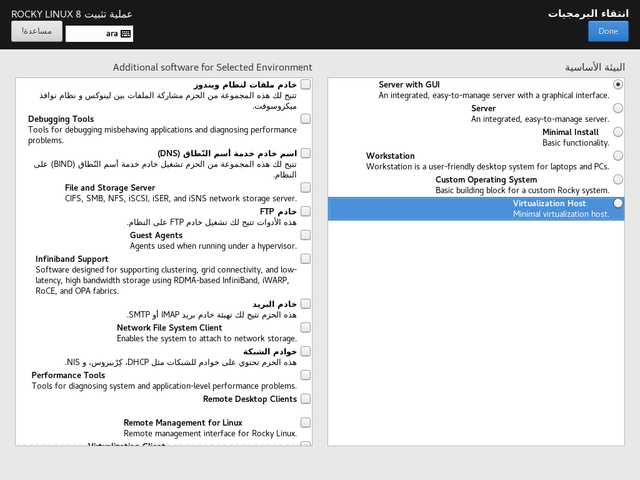
Task: Pick the Custom Operating System radio button
Action: point(618,179)
